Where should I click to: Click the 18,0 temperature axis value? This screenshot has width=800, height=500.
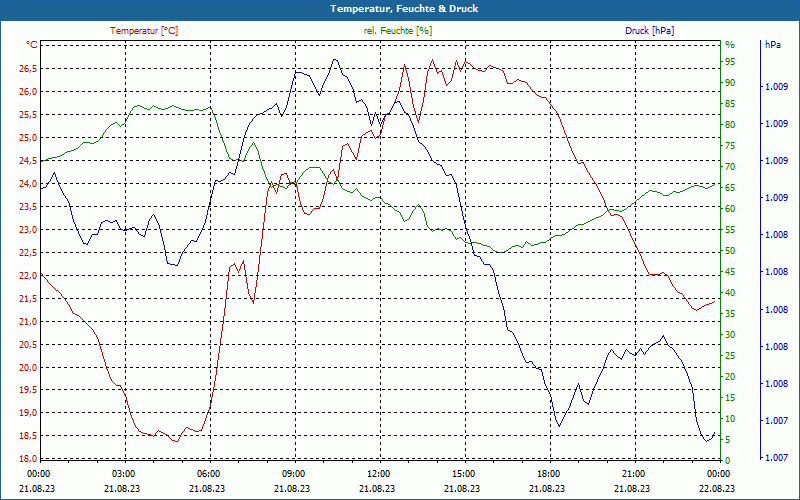[29, 458]
